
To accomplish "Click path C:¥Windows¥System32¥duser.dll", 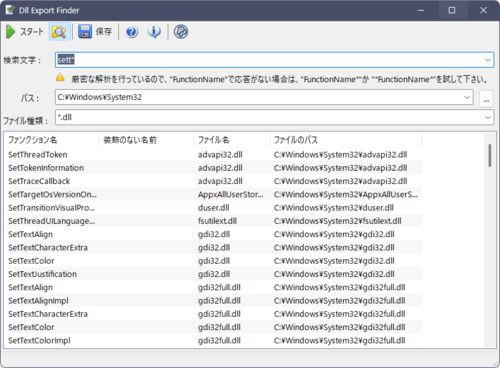I will [334, 208].
